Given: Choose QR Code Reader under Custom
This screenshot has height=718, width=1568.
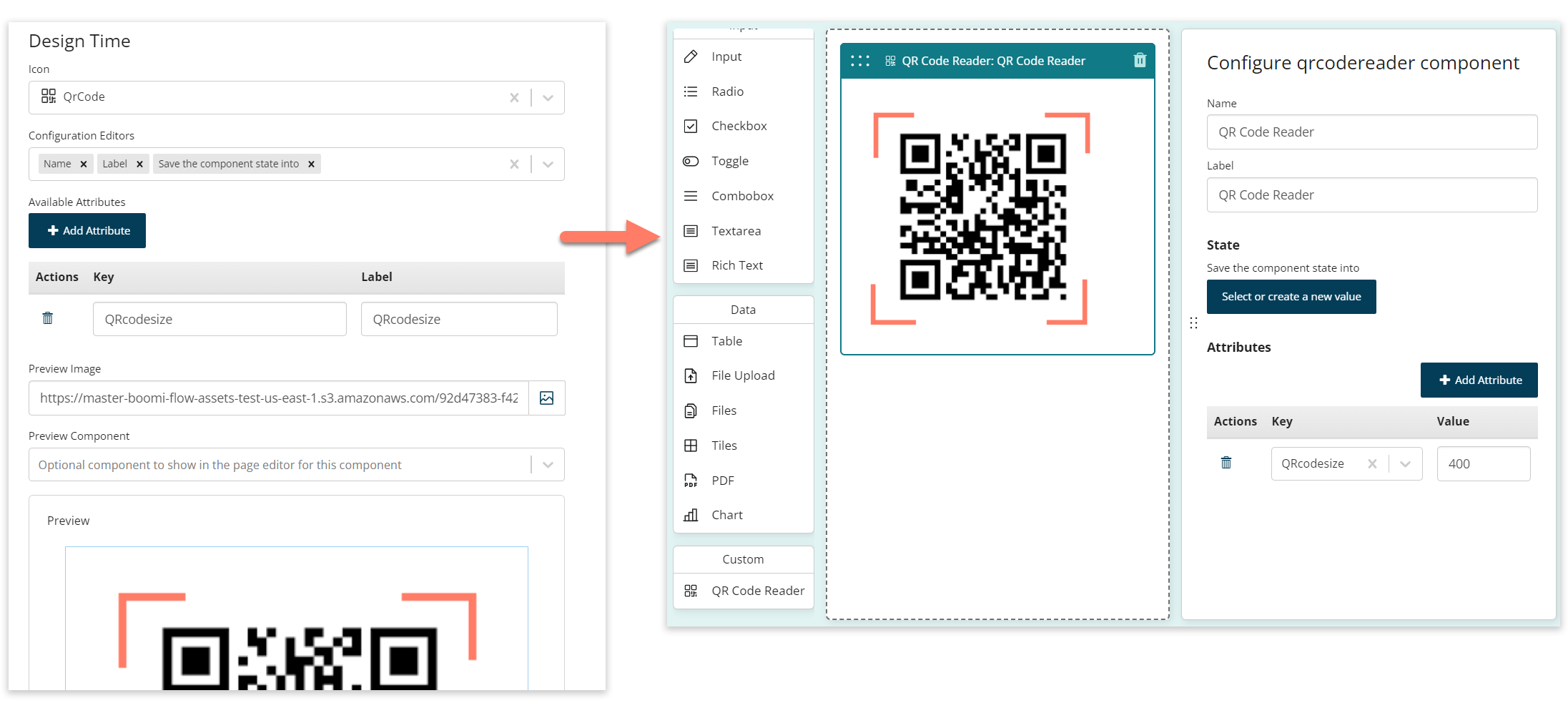Looking at the screenshot, I should click(757, 591).
